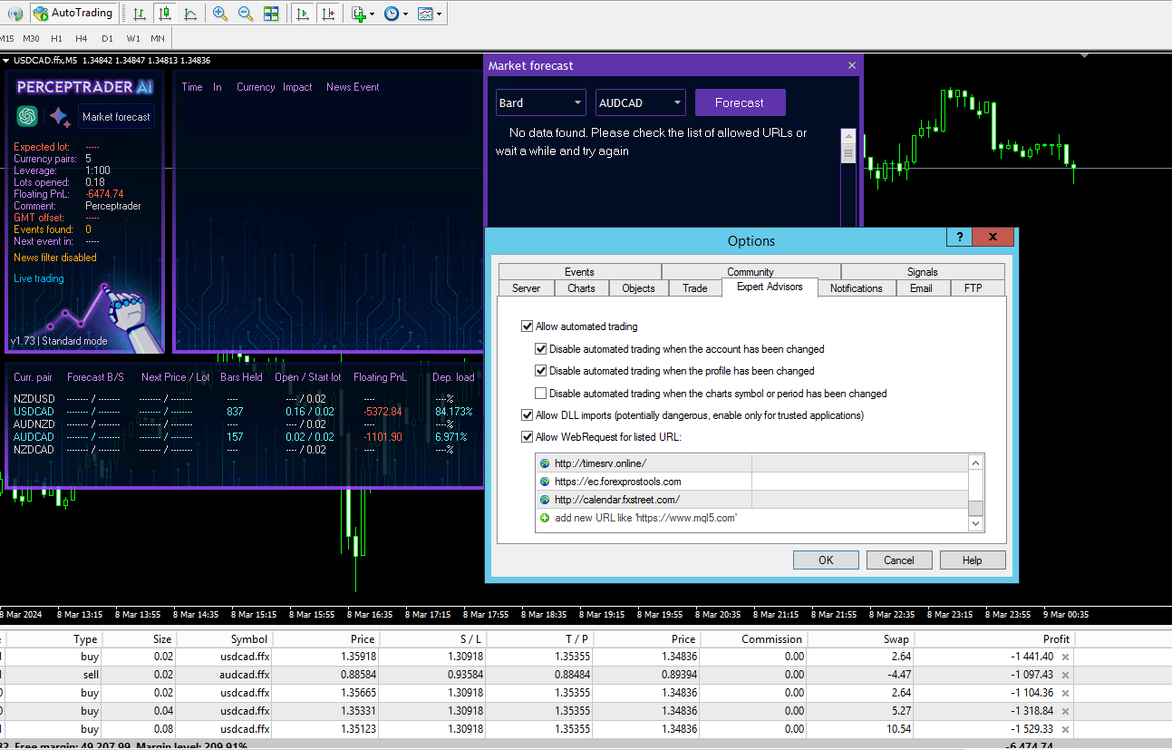Open the Charts tab in Options
The image size is (1172, 750).
581,288
